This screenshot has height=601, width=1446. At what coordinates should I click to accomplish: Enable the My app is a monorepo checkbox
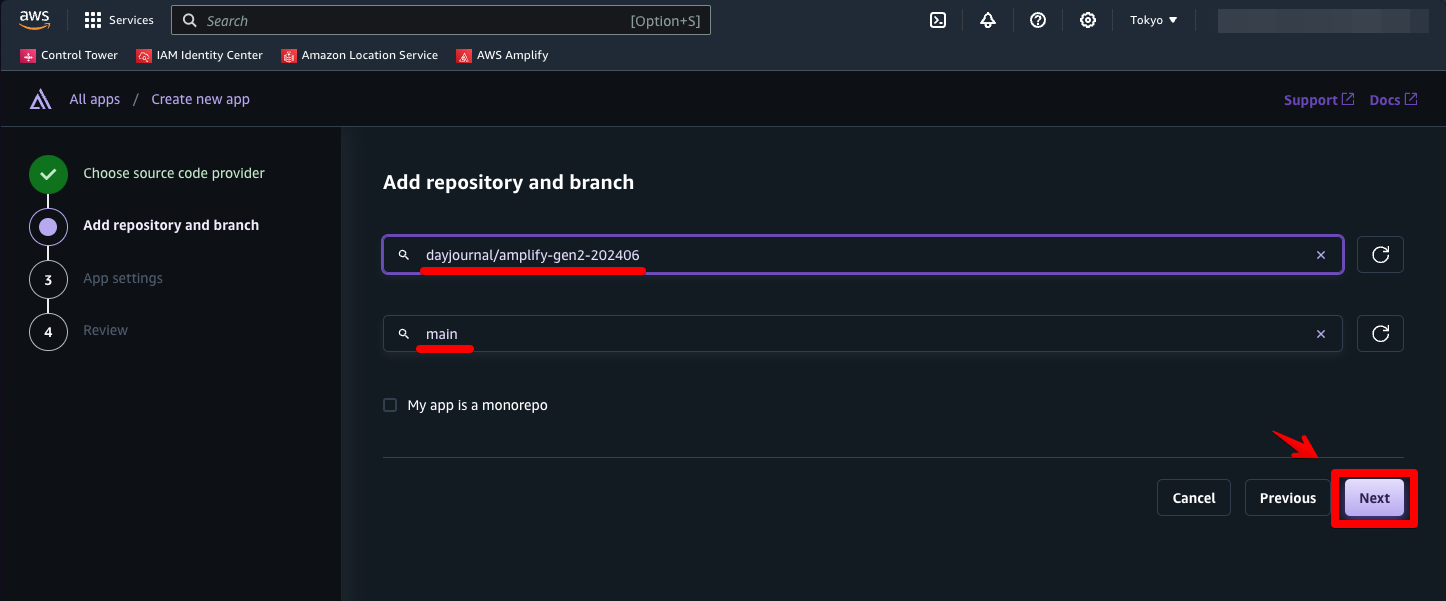390,405
